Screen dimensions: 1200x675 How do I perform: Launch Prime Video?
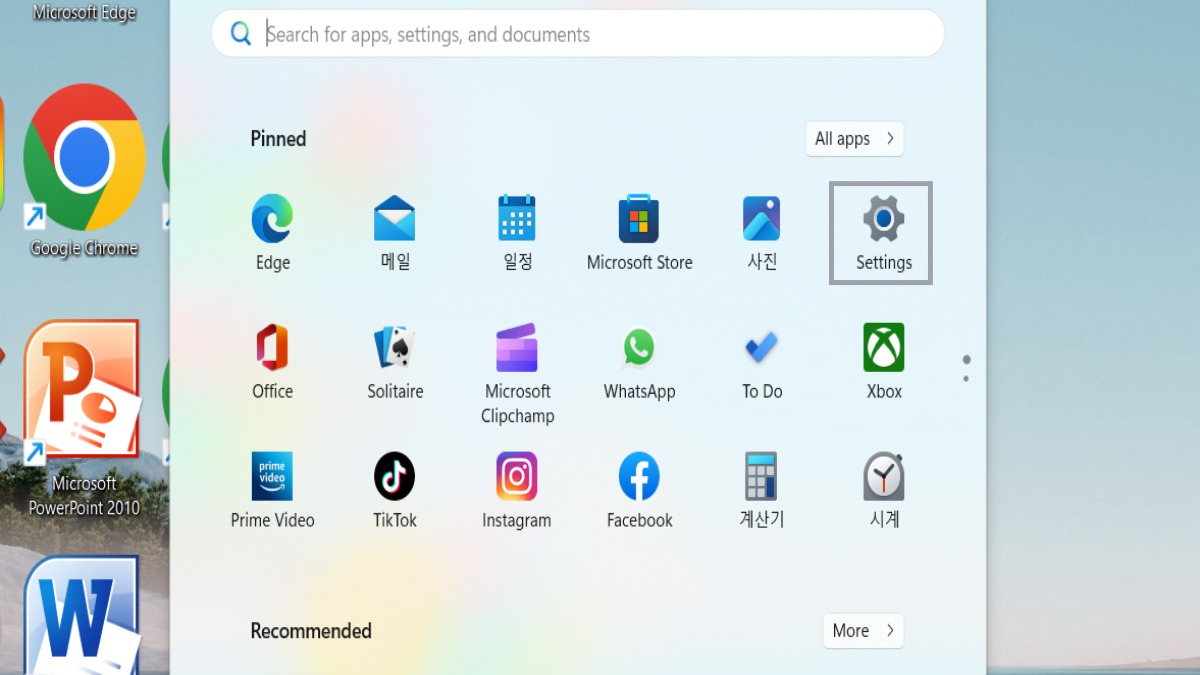pos(272,490)
